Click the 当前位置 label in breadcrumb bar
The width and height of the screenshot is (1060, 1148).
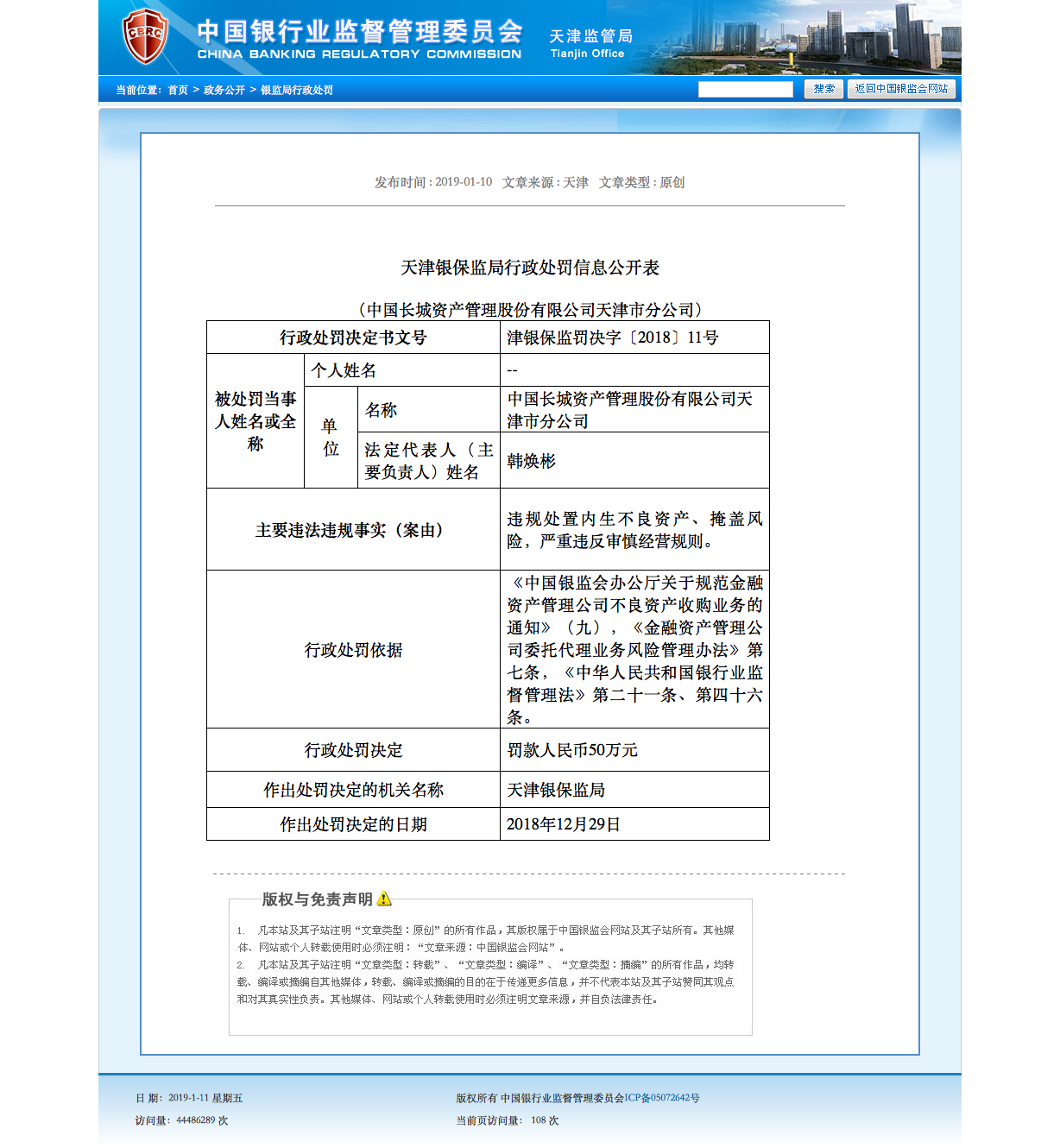[x=138, y=90]
